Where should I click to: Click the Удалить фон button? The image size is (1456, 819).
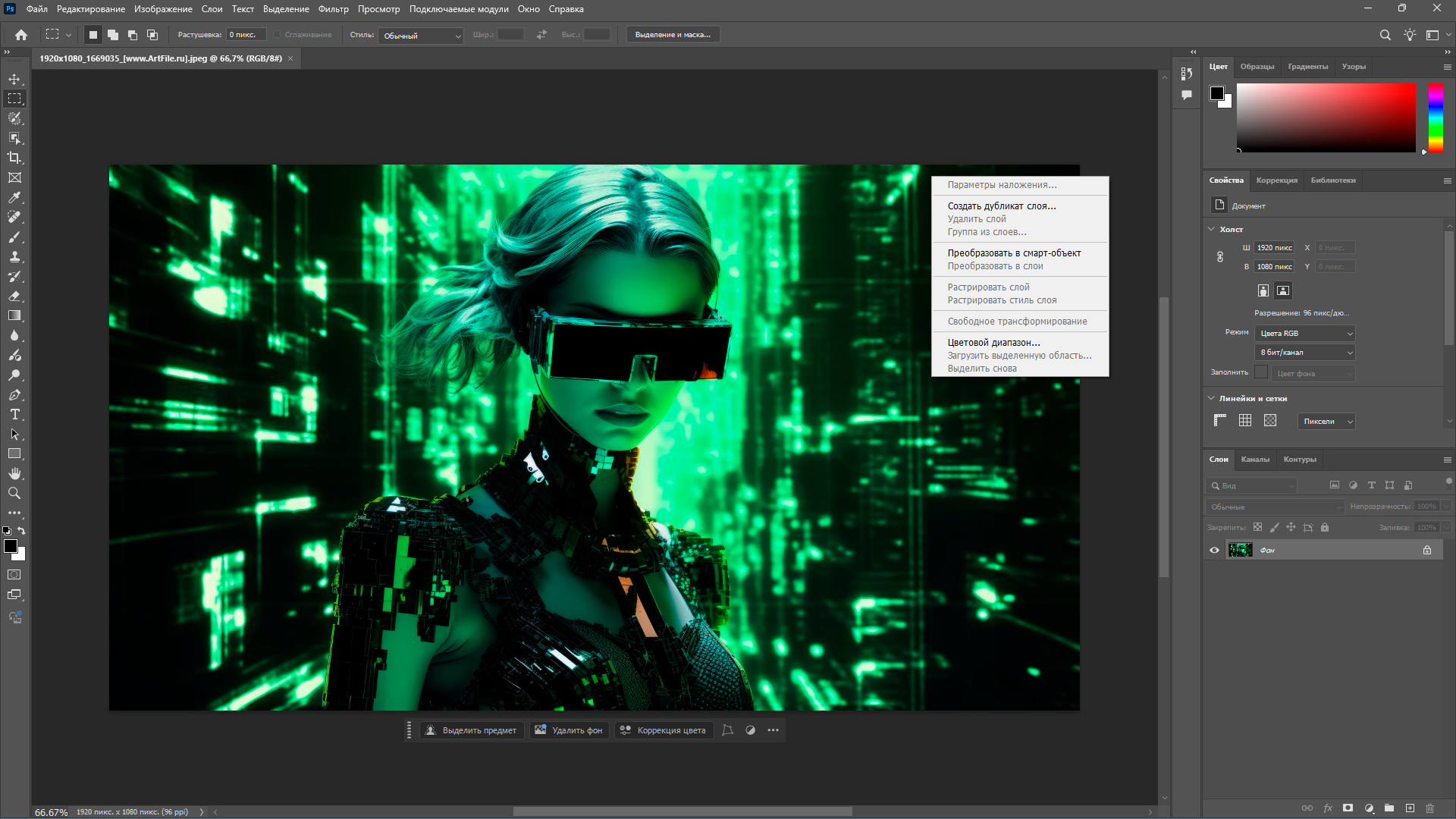[x=570, y=730]
